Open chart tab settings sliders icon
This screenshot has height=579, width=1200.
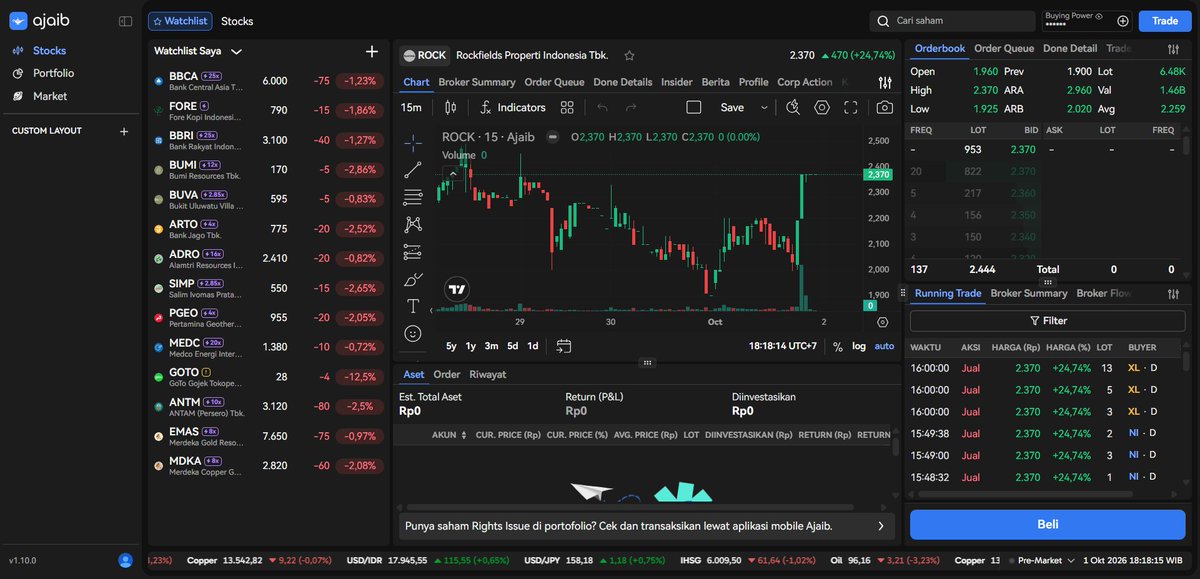click(x=885, y=83)
